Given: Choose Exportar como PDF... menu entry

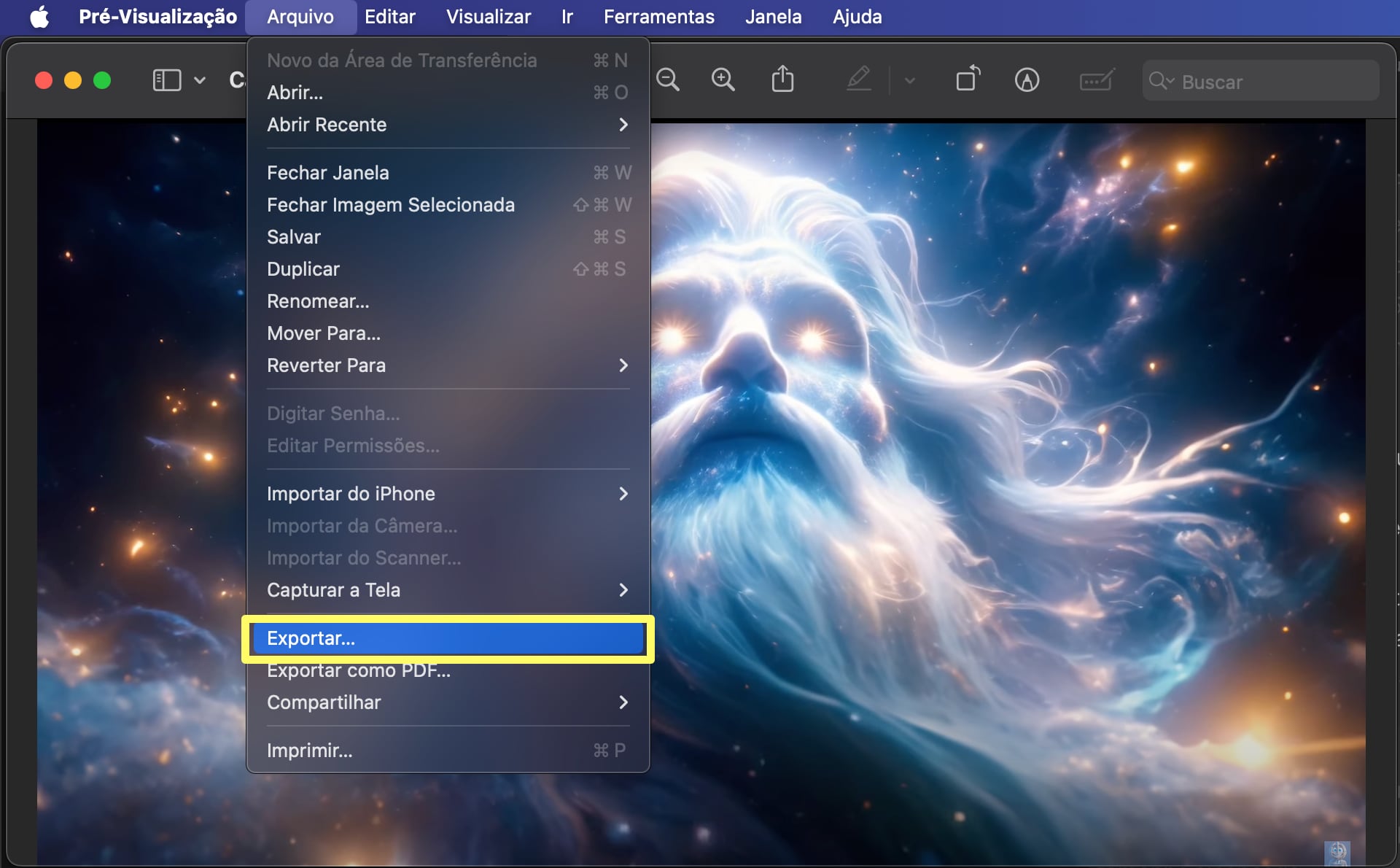Looking at the screenshot, I should (x=359, y=671).
